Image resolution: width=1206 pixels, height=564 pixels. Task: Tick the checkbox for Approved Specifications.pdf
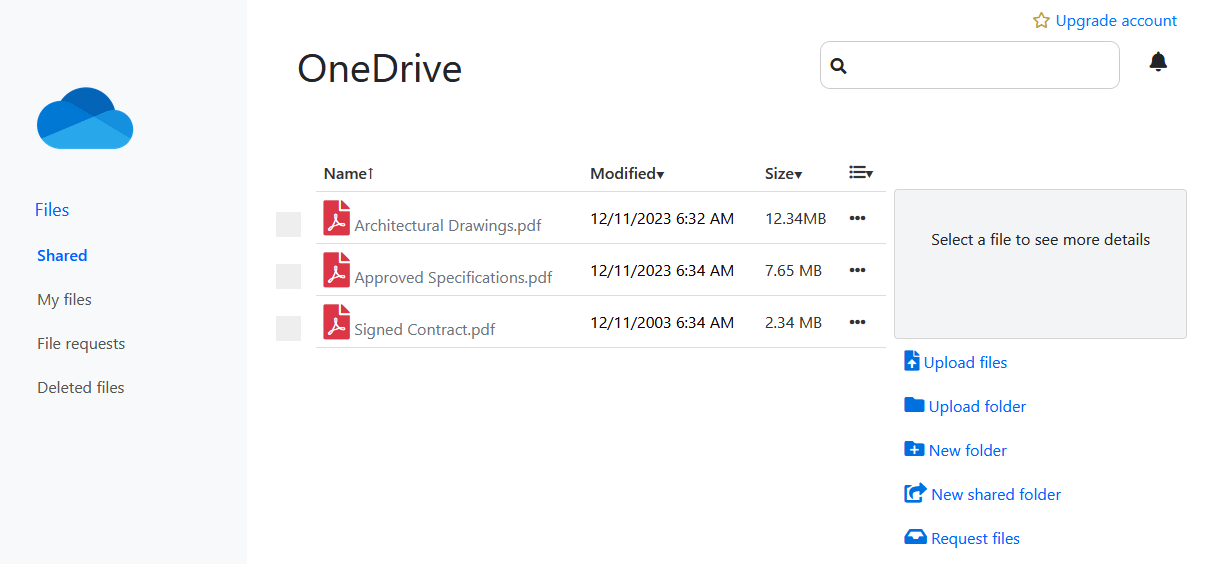tap(288, 276)
